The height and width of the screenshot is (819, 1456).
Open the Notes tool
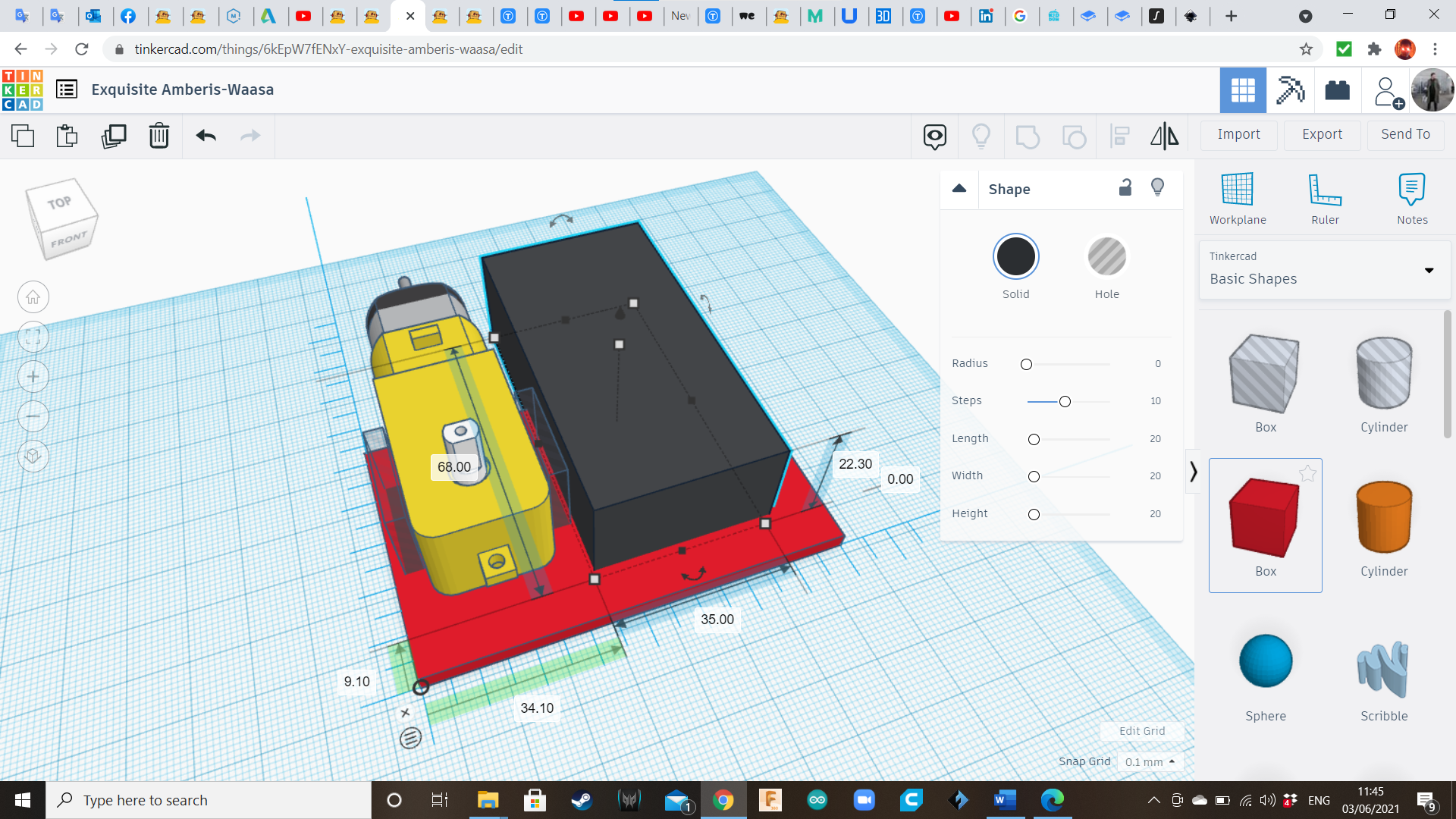tap(1412, 197)
